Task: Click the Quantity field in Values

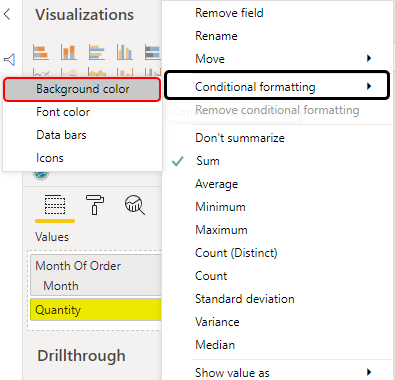Action: pos(96,310)
